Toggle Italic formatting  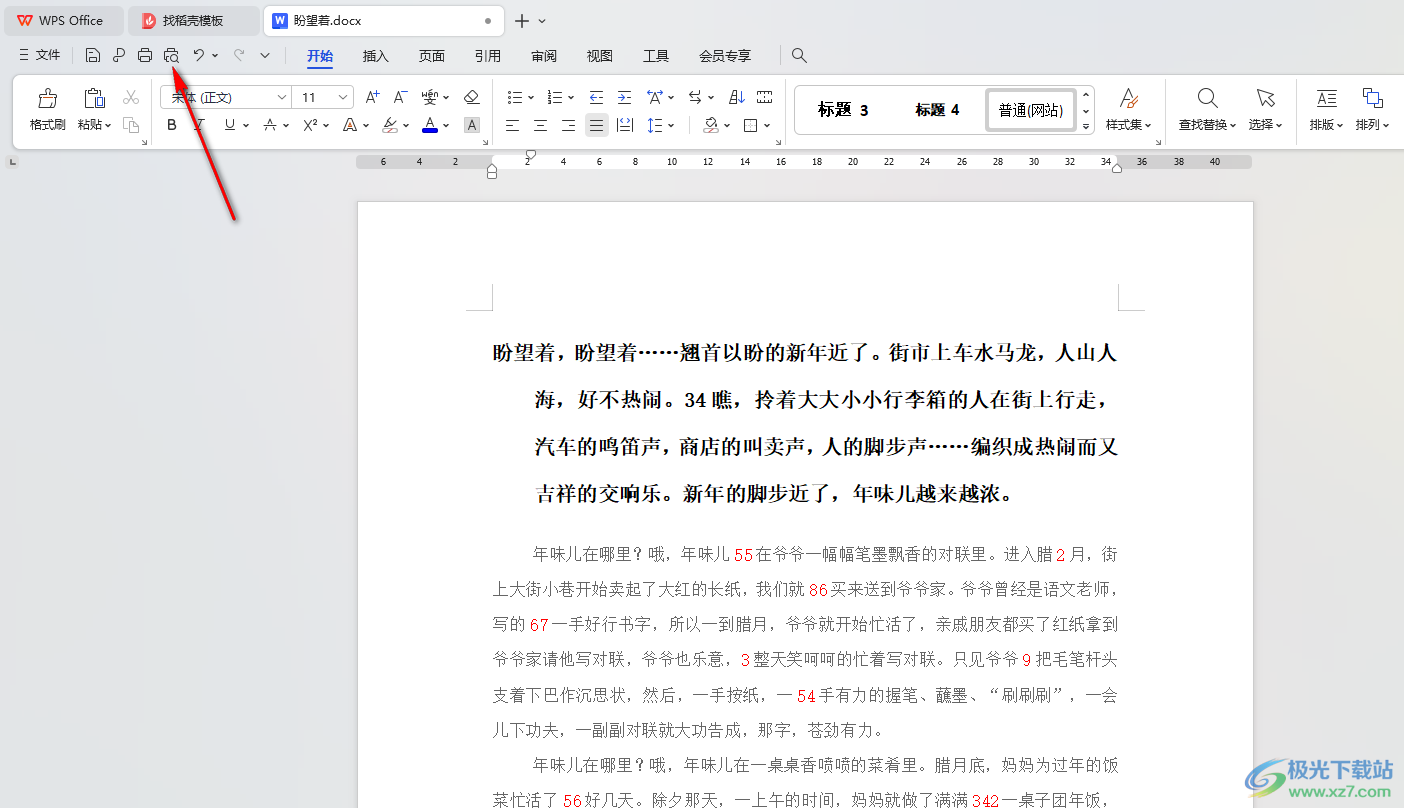[200, 125]
